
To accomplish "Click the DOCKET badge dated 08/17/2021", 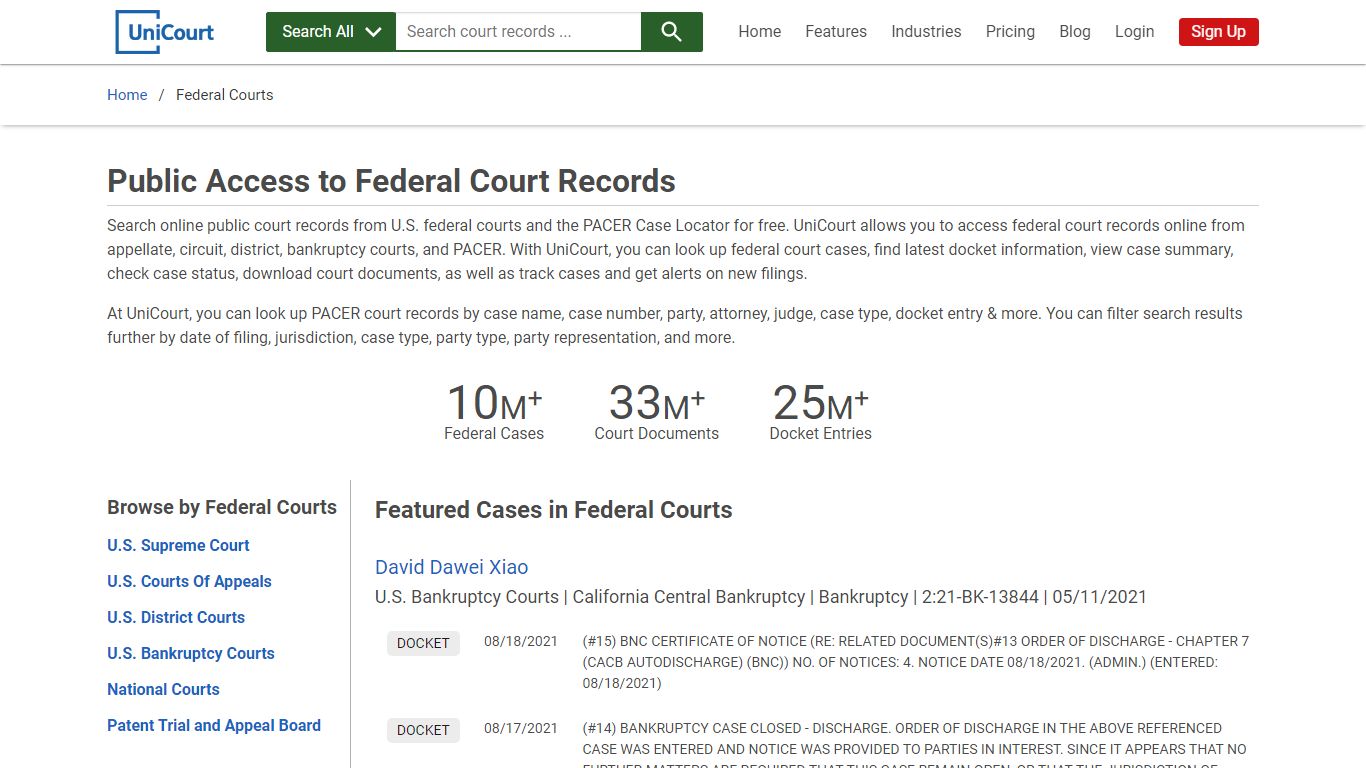I will click(x=423, y=730).
